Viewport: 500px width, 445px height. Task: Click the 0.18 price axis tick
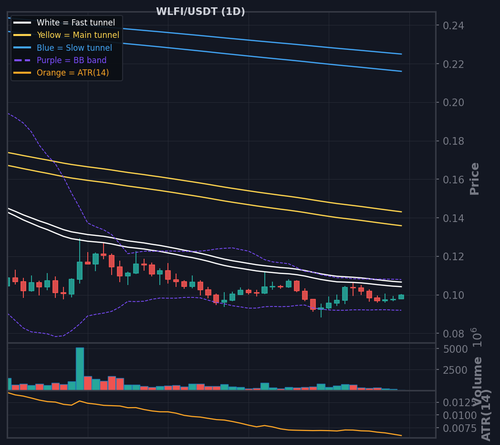[x=453, y=141]
